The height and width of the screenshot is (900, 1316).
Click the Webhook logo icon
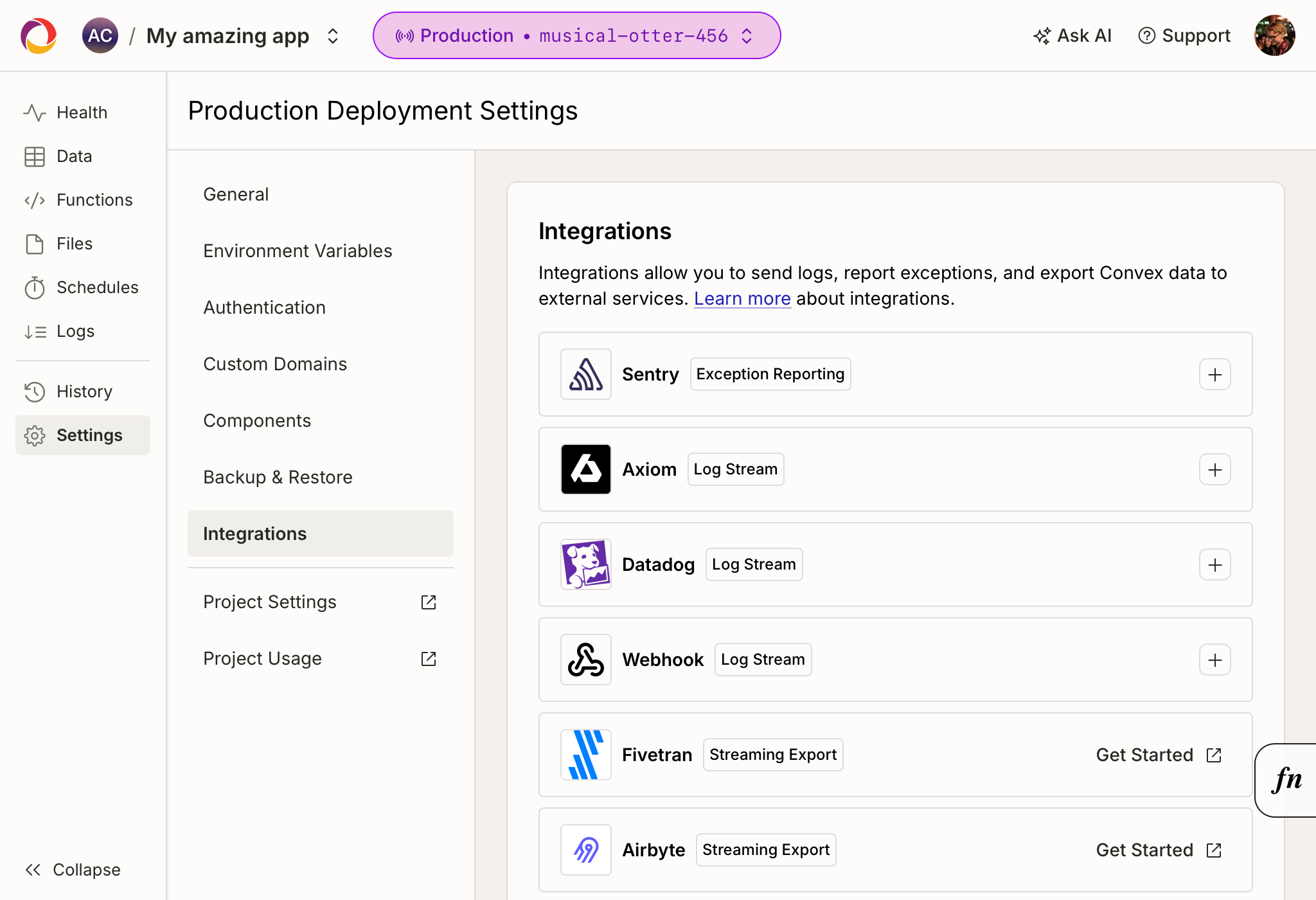(x=586, y=660)
